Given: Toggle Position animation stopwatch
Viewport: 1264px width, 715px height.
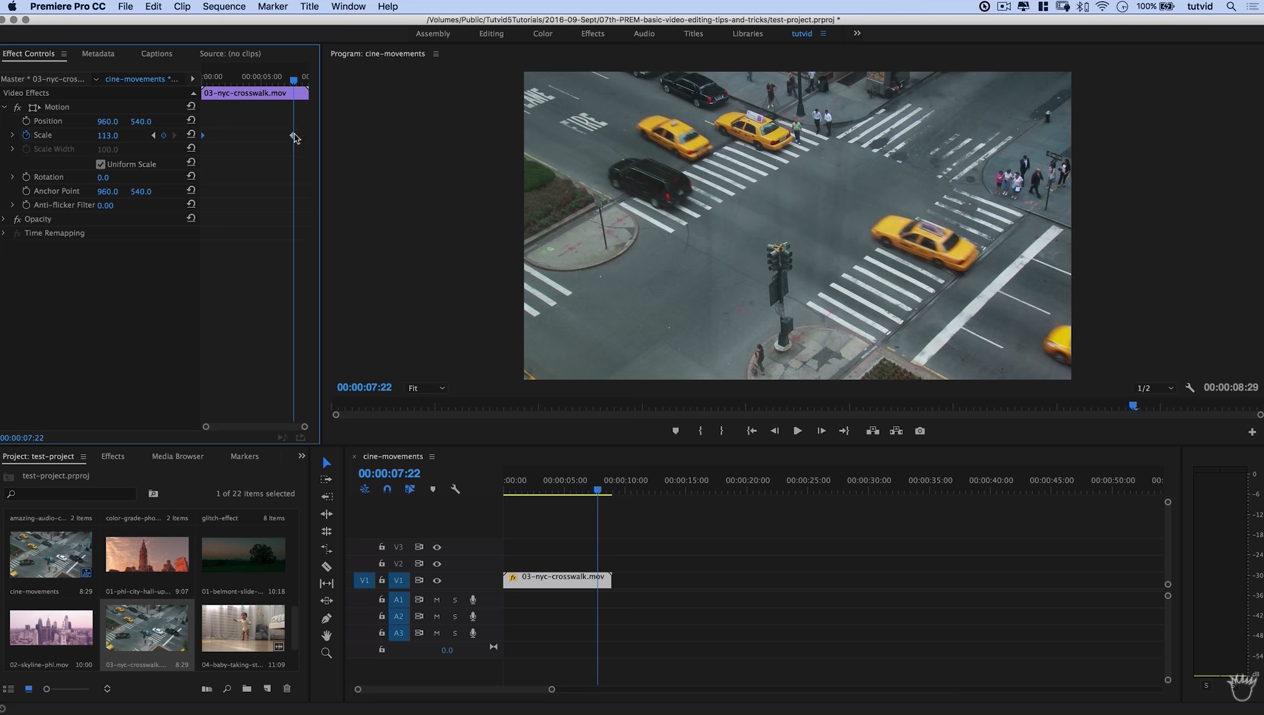Looking at the screenshot, I should [x=26, y=121].
